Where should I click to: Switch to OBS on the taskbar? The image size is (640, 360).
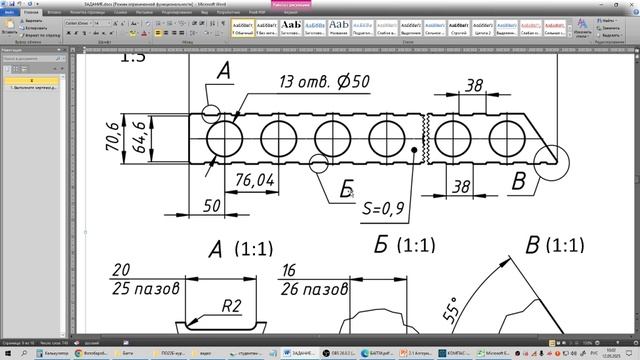pos(339,353)
